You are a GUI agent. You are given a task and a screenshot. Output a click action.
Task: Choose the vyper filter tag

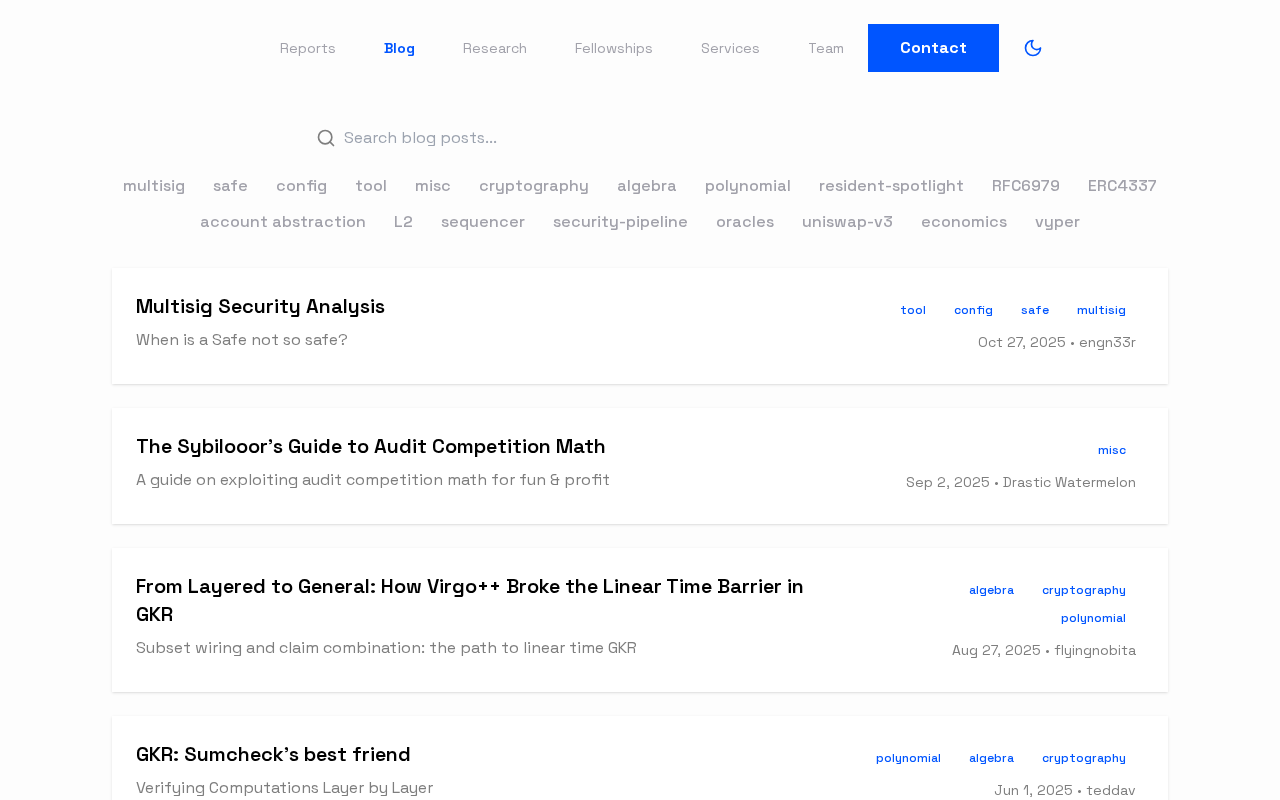coord(1057,222)
